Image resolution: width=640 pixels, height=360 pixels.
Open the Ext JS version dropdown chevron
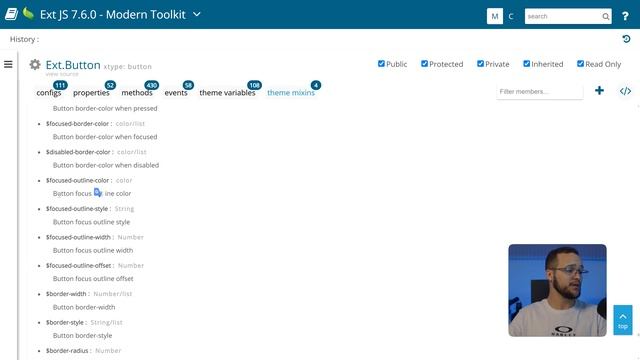(x=197, y=14)
